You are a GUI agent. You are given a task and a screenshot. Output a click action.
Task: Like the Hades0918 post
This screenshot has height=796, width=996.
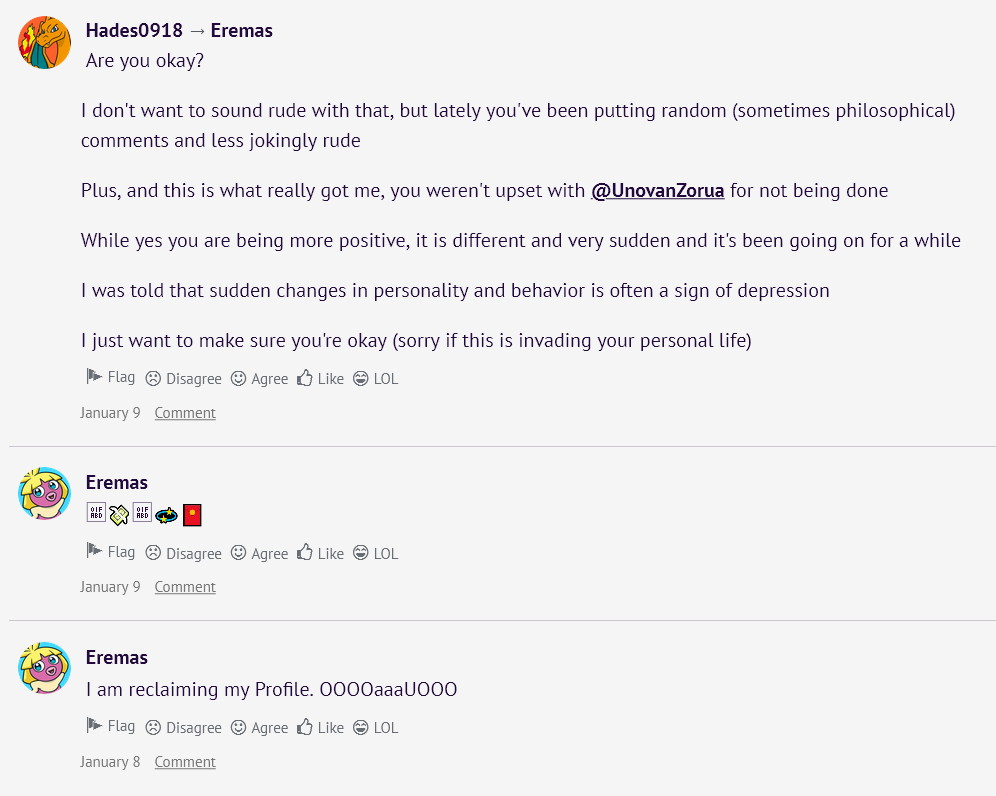click(x=320, y=379)
